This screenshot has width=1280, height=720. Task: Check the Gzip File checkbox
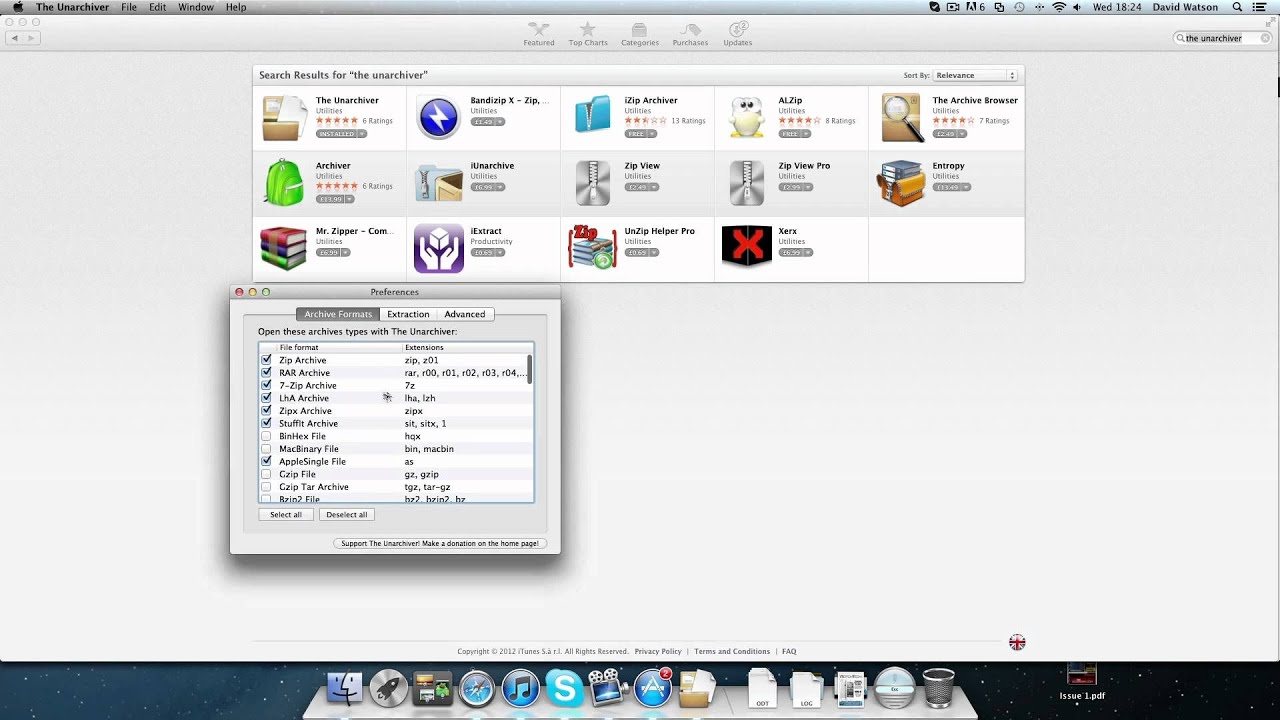click(266, 474)
